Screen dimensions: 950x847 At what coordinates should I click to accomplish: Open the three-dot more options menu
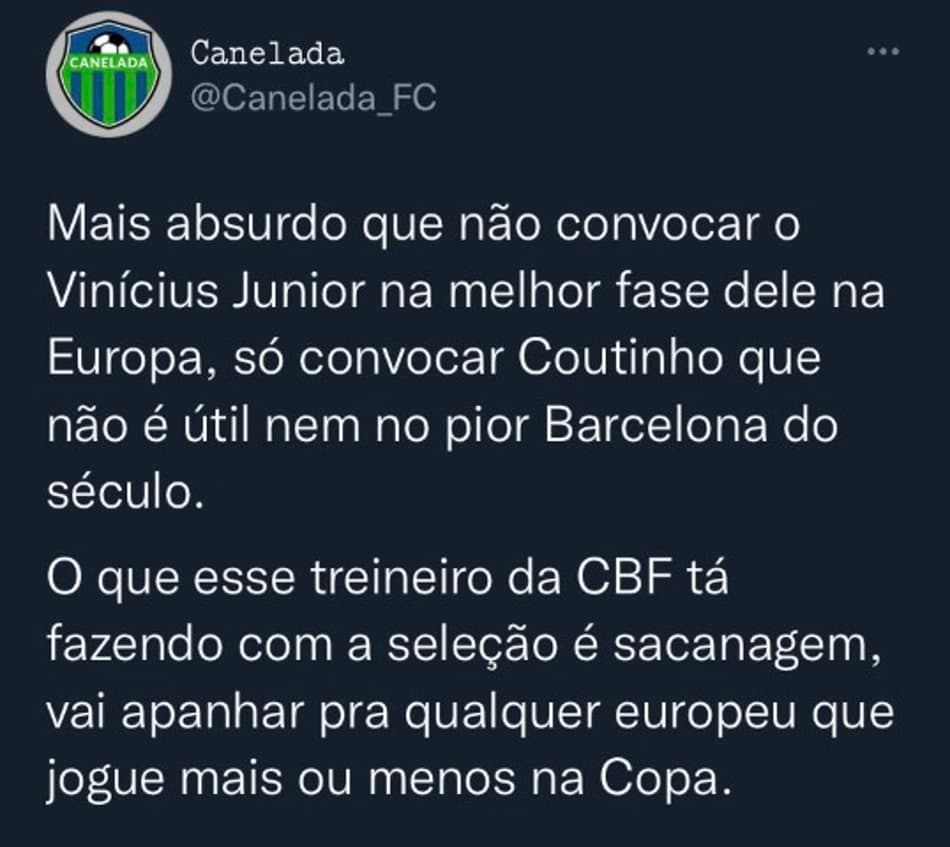click(883, 51)
